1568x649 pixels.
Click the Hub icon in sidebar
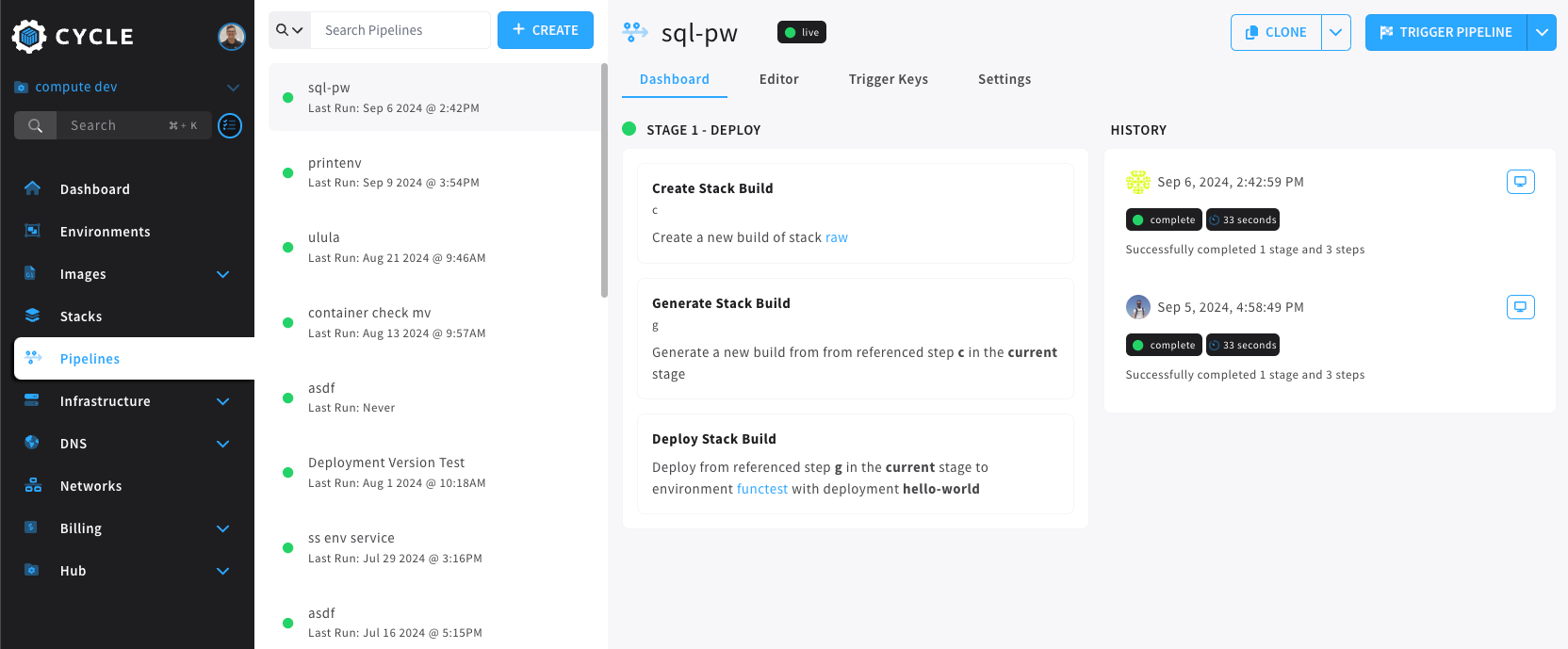coord(31,570)
